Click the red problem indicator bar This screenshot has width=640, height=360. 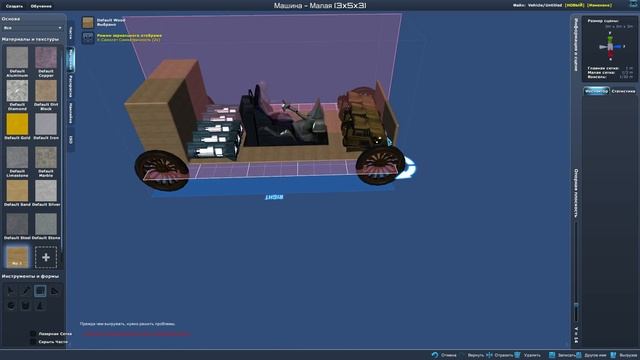(x=137, y=334)
